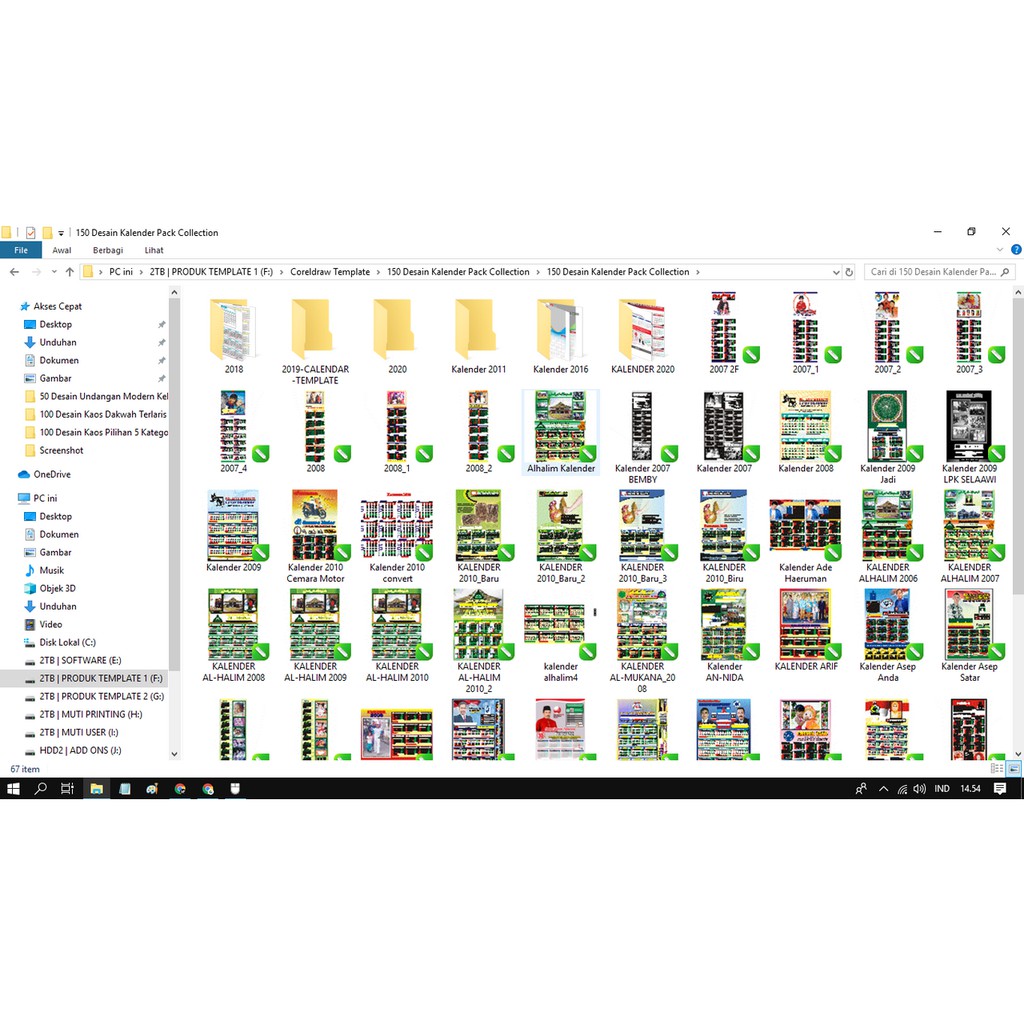This screenshot has width=1024, height=1024.
Task: Open the Berbagi ribbon tab
Action: 108,251
